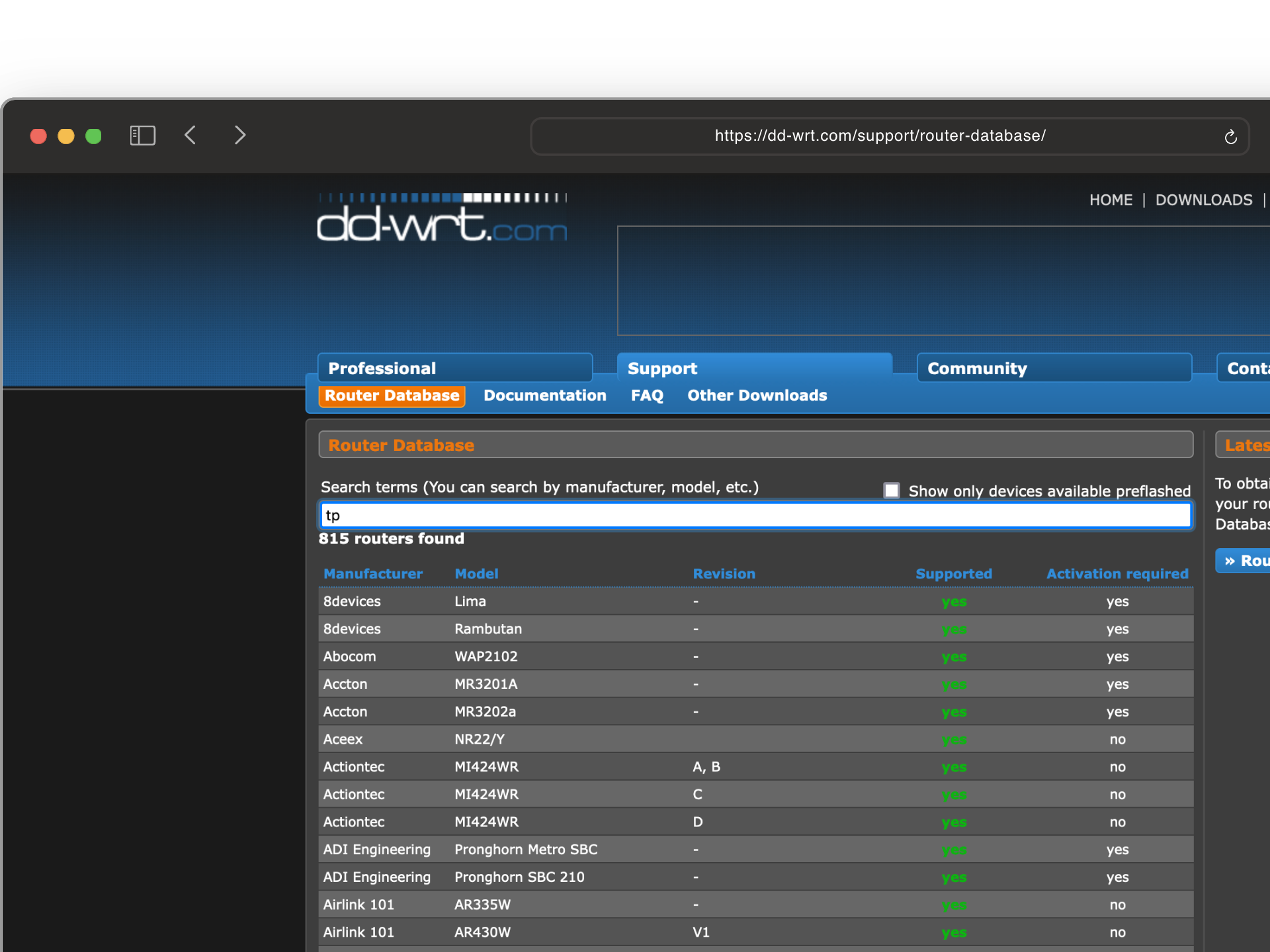Reload the page with refresh icon

pos(1230,137)
